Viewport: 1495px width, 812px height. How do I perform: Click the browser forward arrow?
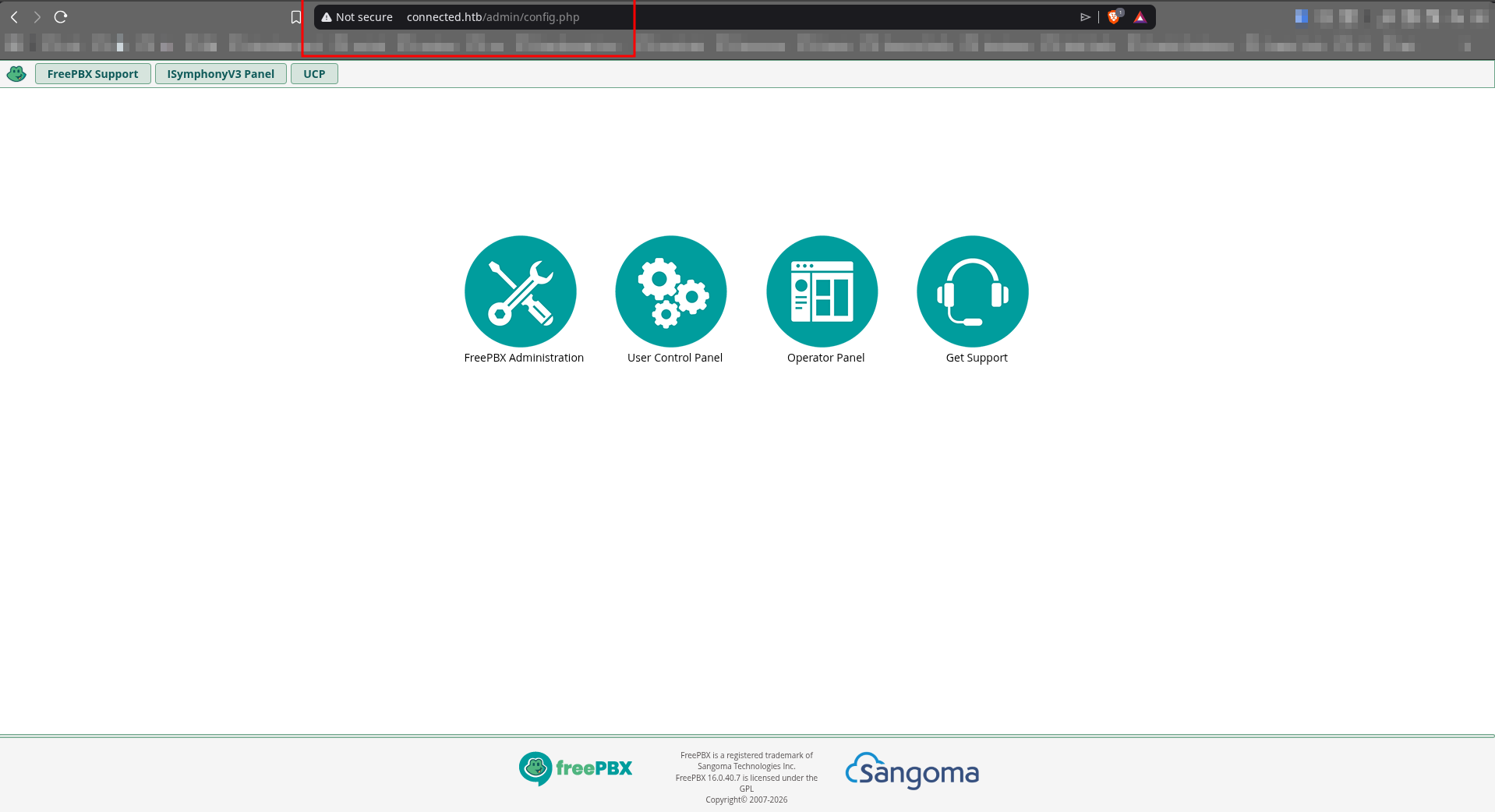[x=37, y=16]
